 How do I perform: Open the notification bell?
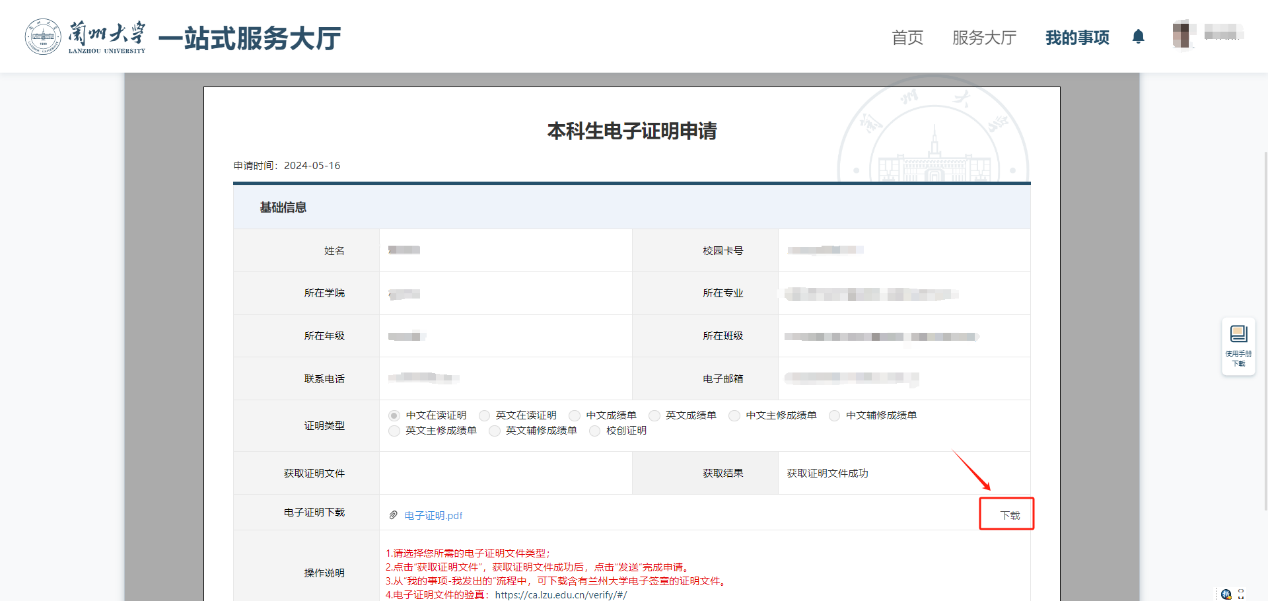pos(1138,36)
